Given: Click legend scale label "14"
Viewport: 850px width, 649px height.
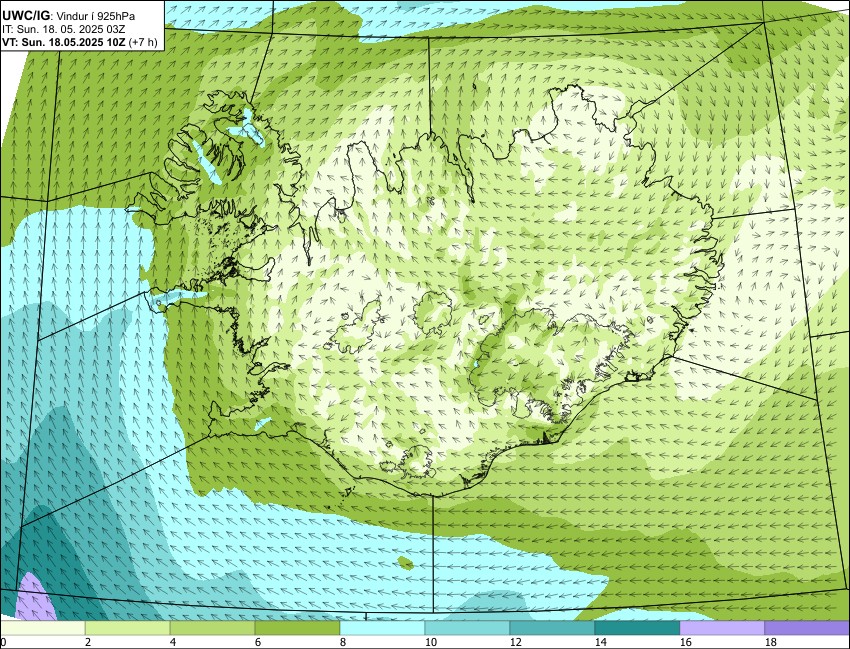Looking at the screenshot, I should click(601, 642).
